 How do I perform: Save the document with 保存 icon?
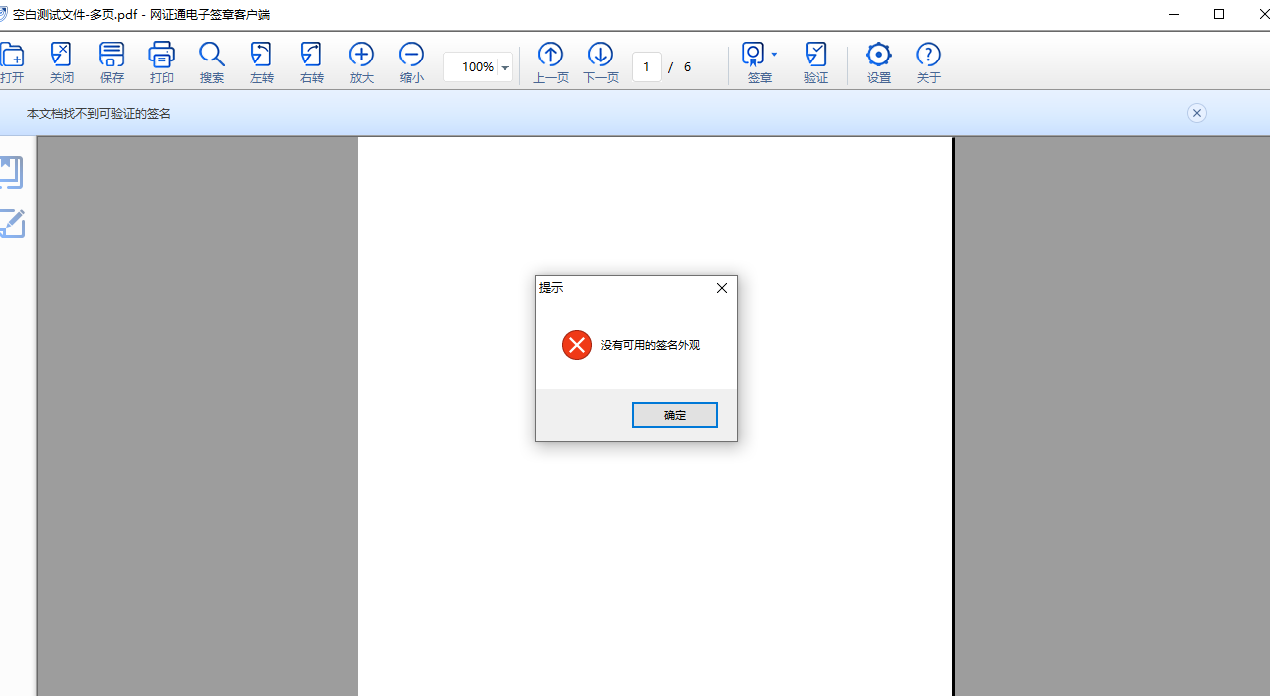point(112,56)
